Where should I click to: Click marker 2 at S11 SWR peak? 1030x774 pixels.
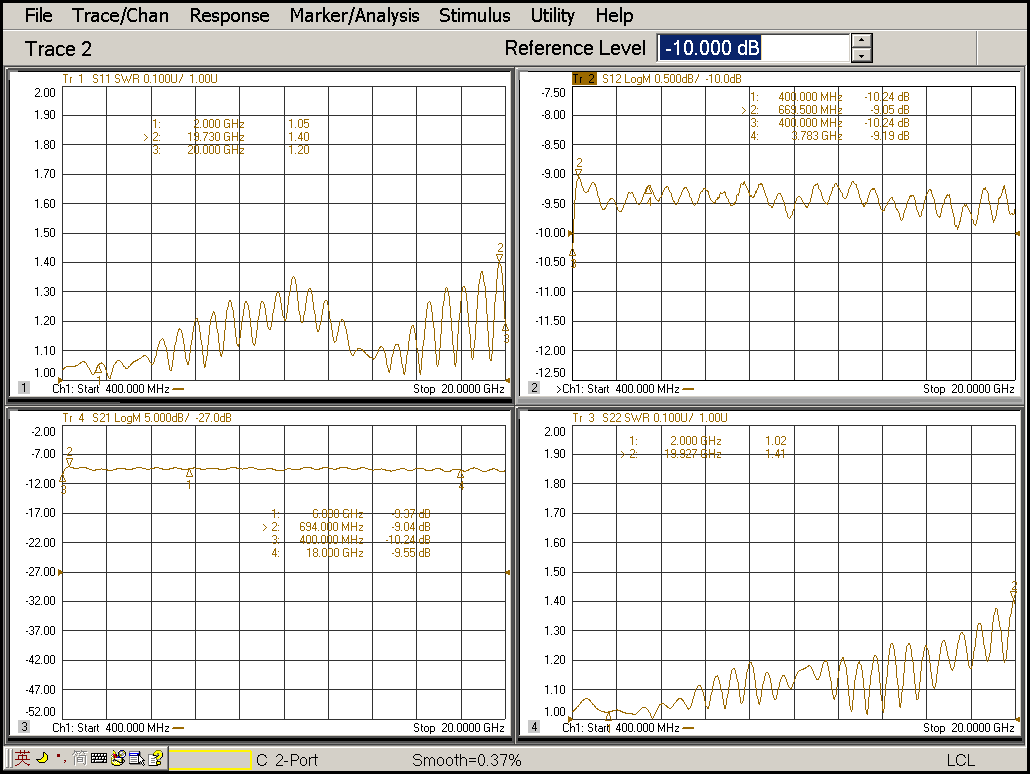[500, 253]
